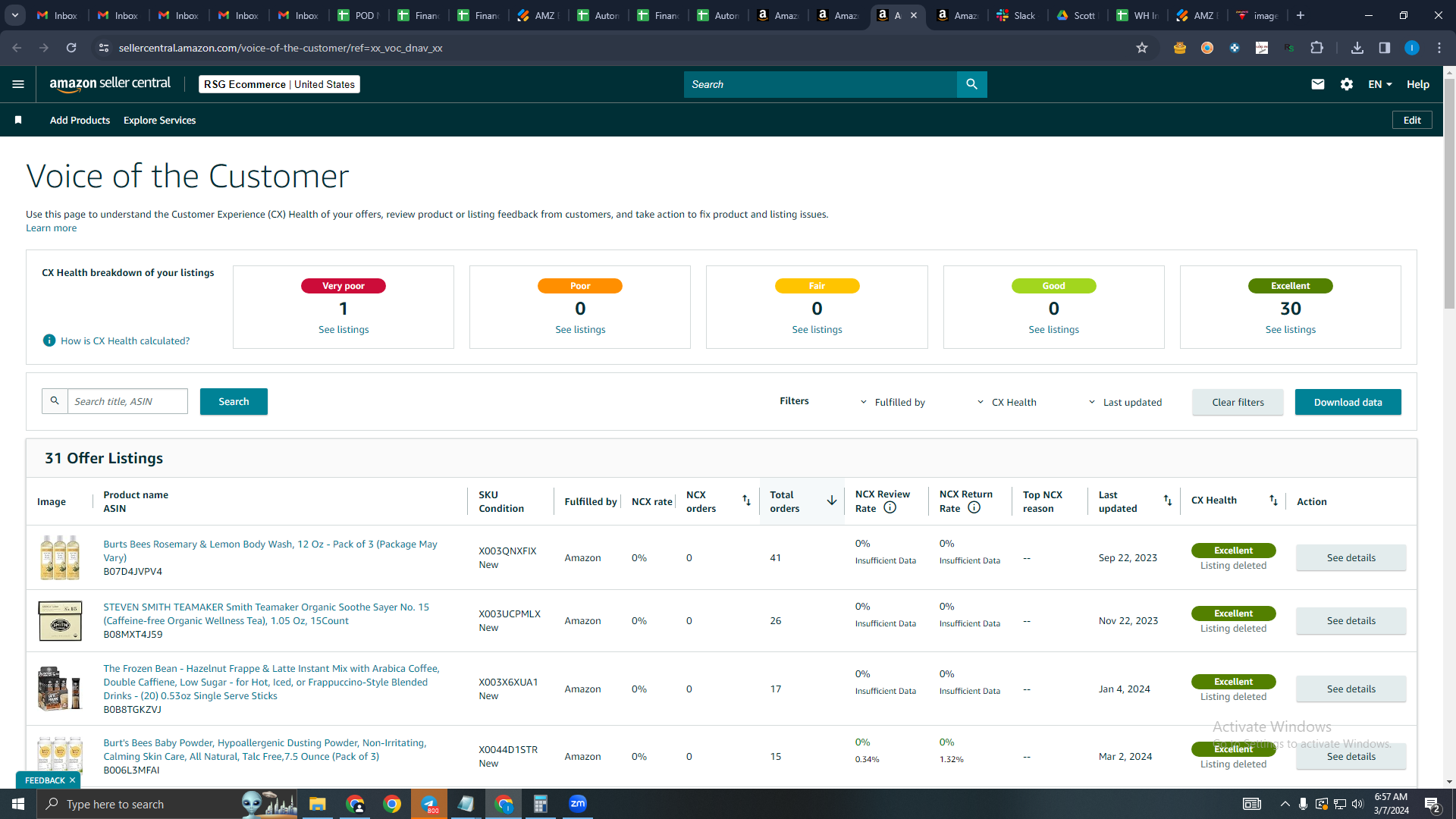Open the messages mail icon
Viewport: 1456px width, 819px height.
1318,84
